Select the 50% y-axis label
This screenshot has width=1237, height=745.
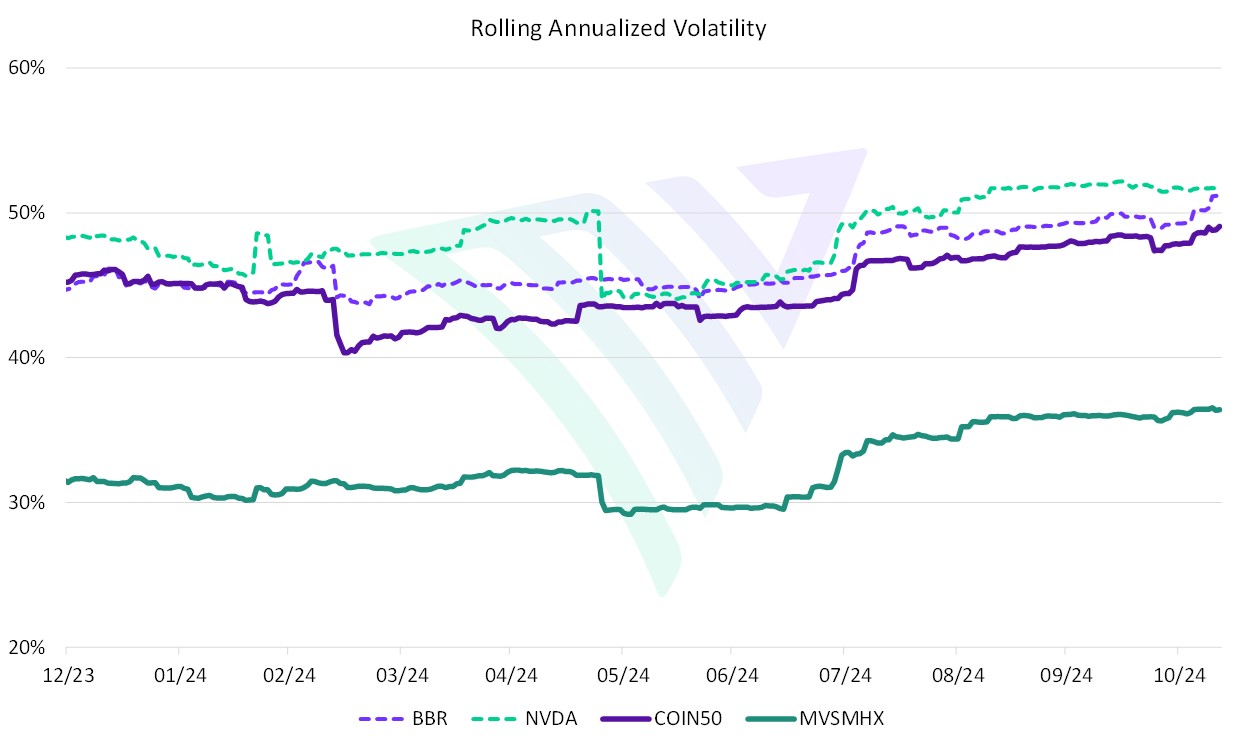[27, 213]
